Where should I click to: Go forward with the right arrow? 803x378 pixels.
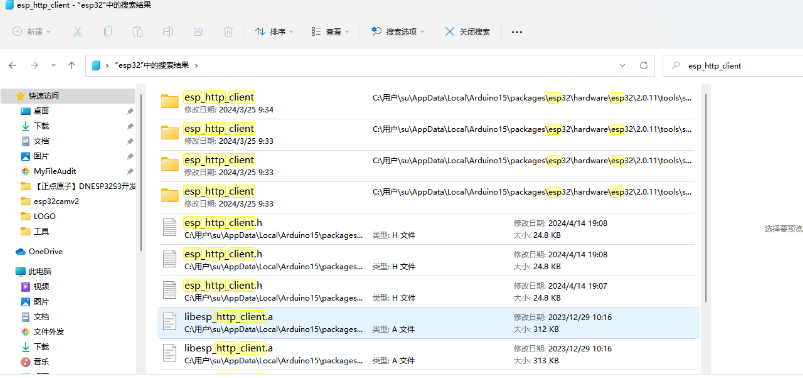[x=34, y=66]
